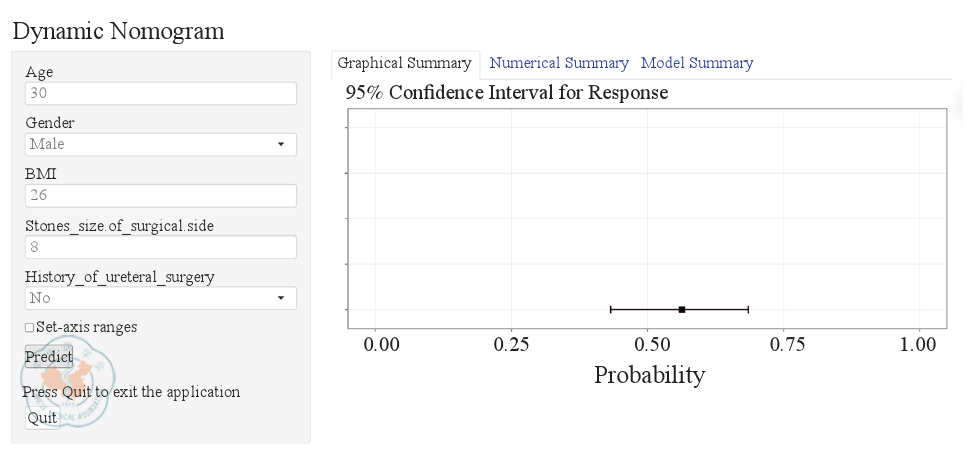The width and height of the screenshot is (973, 459).
Task: Click the Quit button
Action: pos(42,418)
